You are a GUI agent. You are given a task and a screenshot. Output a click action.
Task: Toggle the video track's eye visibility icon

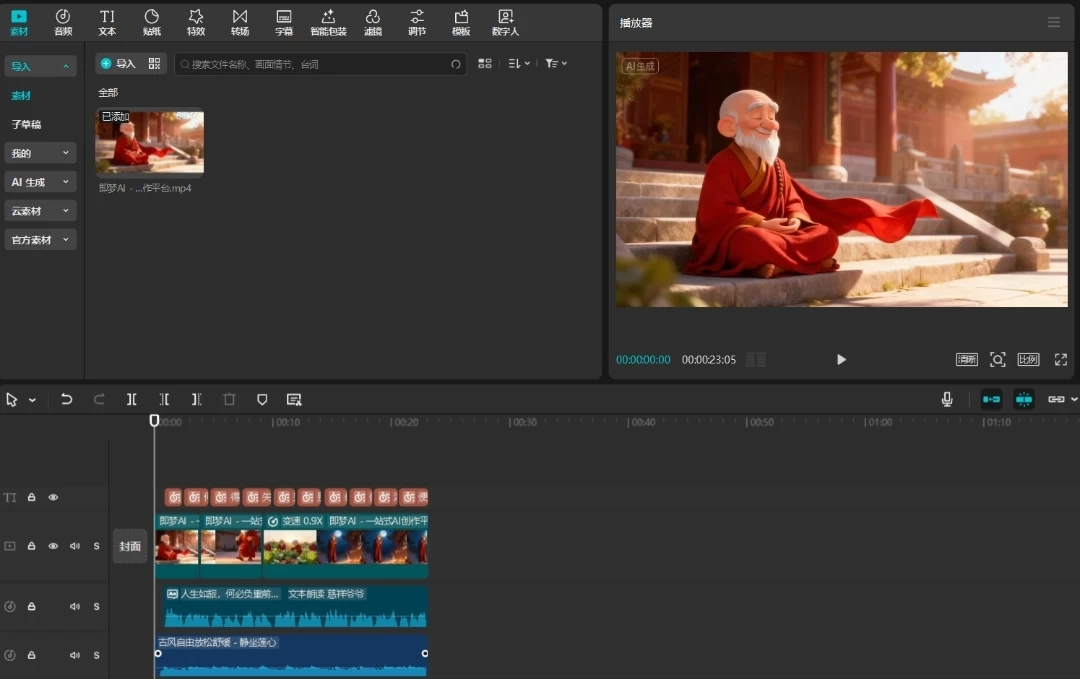pyautogui.click(x=53, y=546)
